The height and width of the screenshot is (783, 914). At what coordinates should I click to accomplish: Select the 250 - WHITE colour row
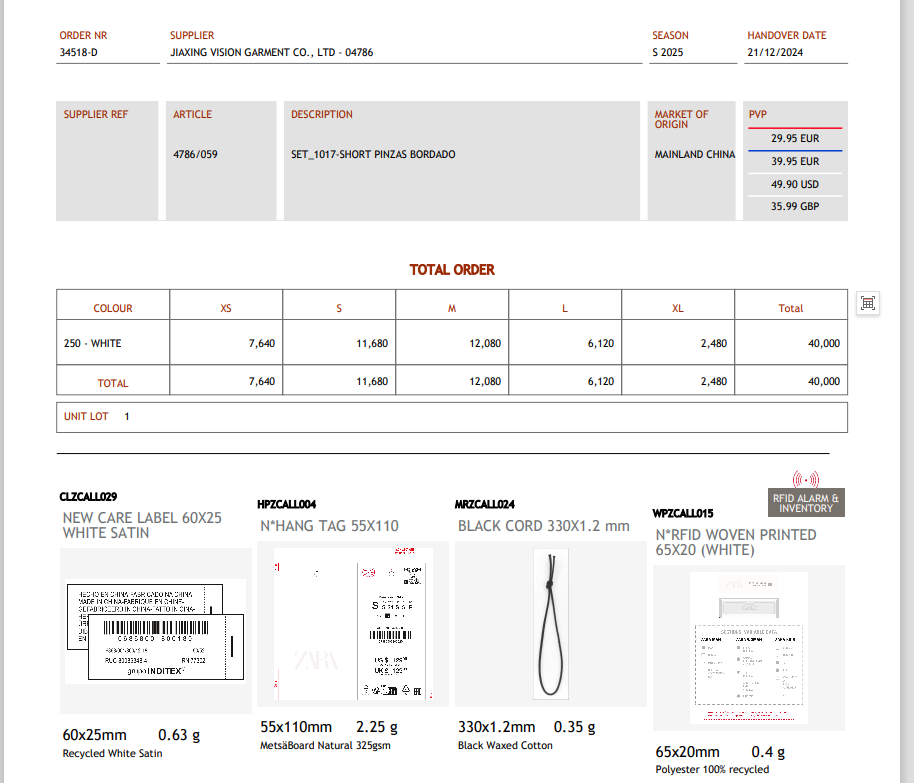pos(93,343)
